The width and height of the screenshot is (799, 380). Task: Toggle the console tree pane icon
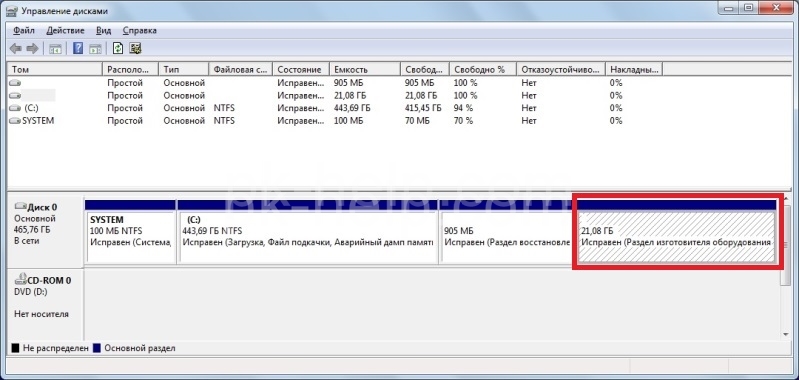click(55, 48)
